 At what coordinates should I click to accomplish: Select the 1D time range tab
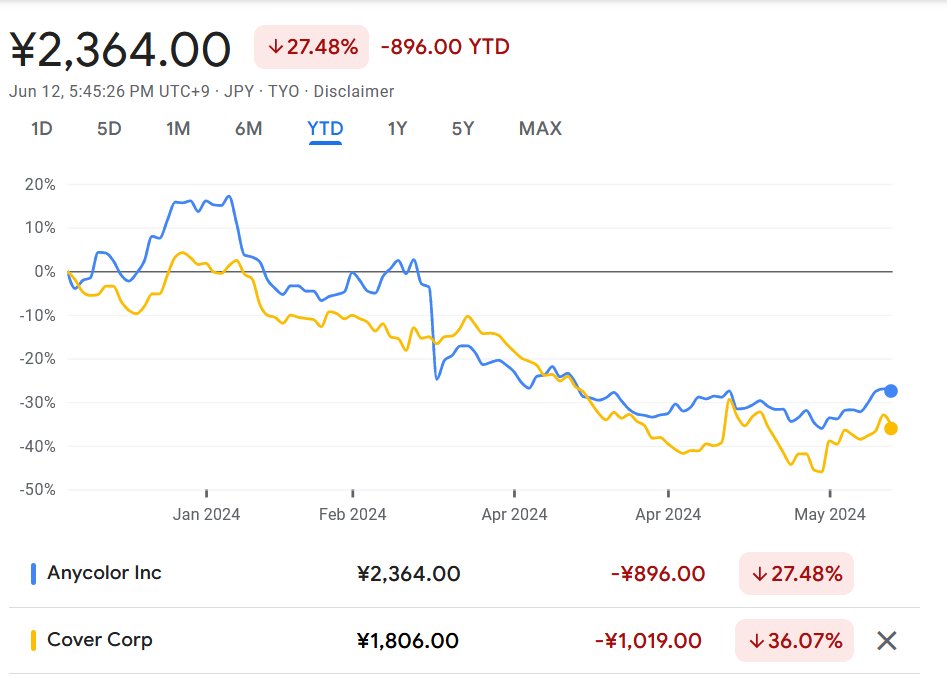point(41,129)
